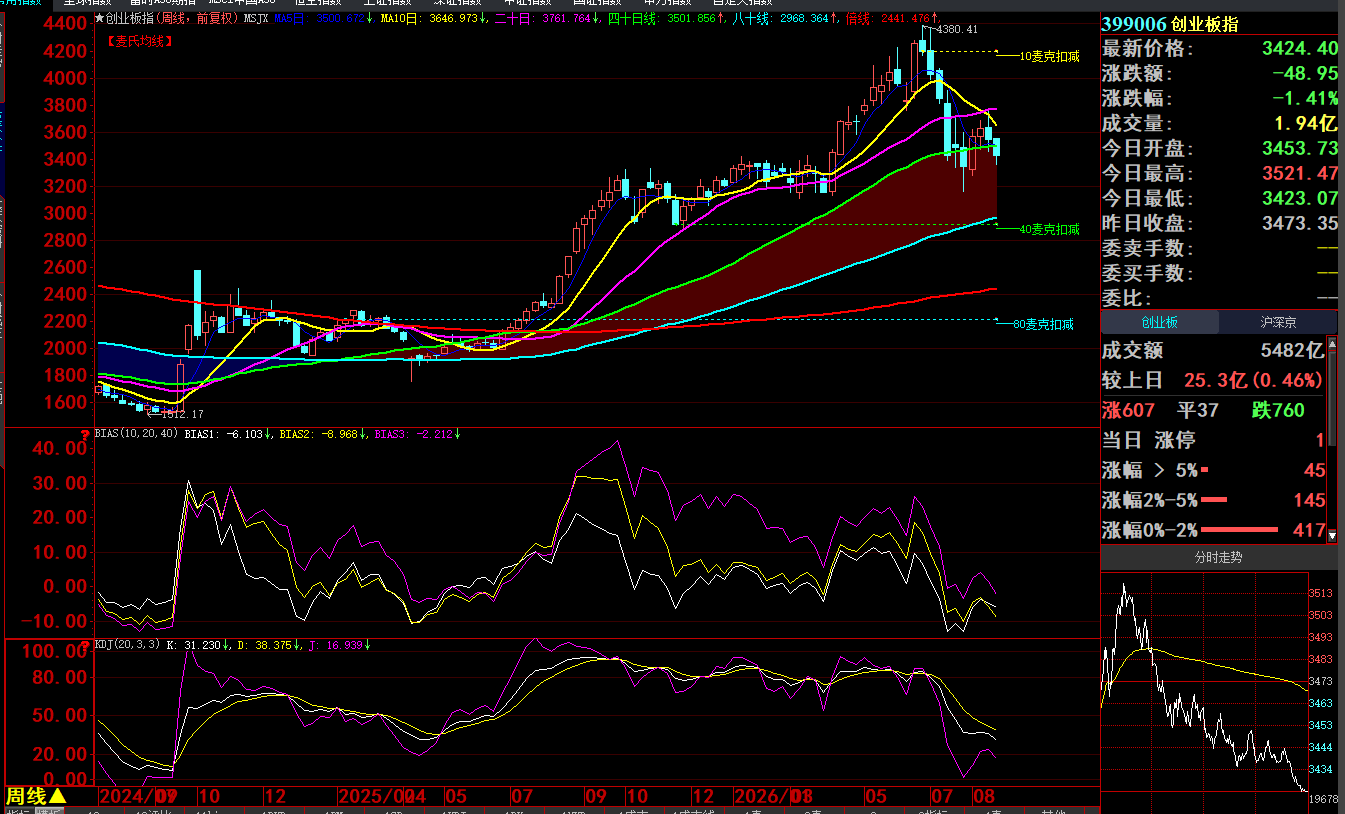Viewport: 1345px width, 814px height.
Task: Click the 平37 unchanged count
Action: (1198, 410)
